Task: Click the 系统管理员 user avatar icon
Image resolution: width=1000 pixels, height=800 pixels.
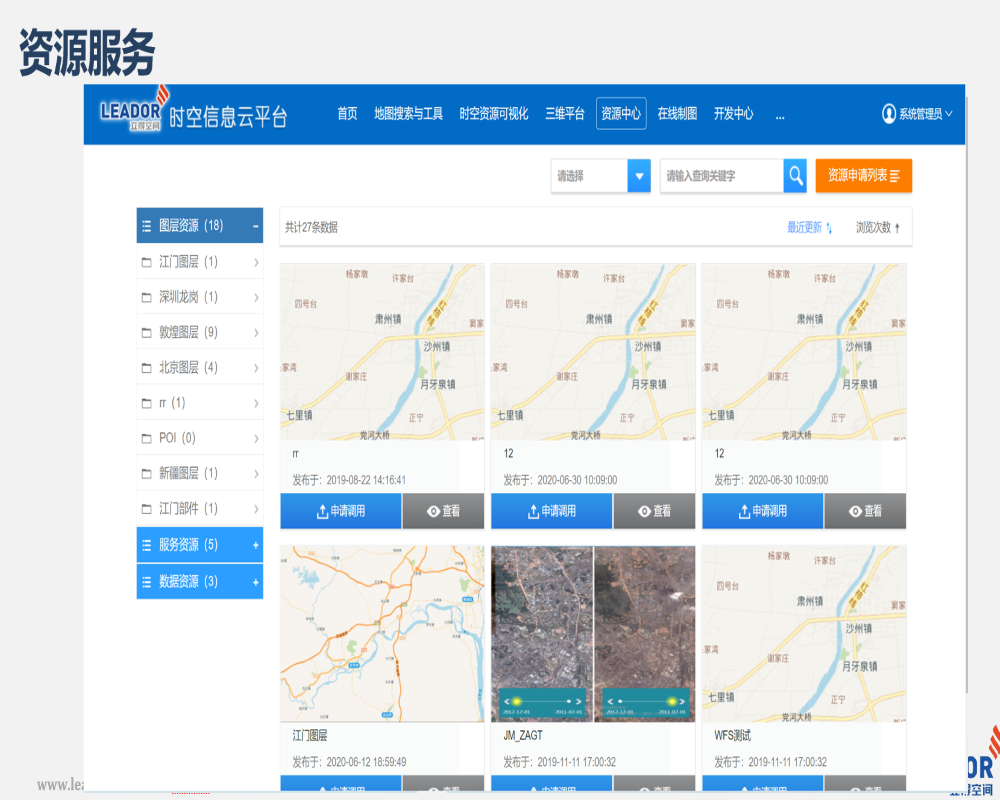Action: (x=888, y=114)
